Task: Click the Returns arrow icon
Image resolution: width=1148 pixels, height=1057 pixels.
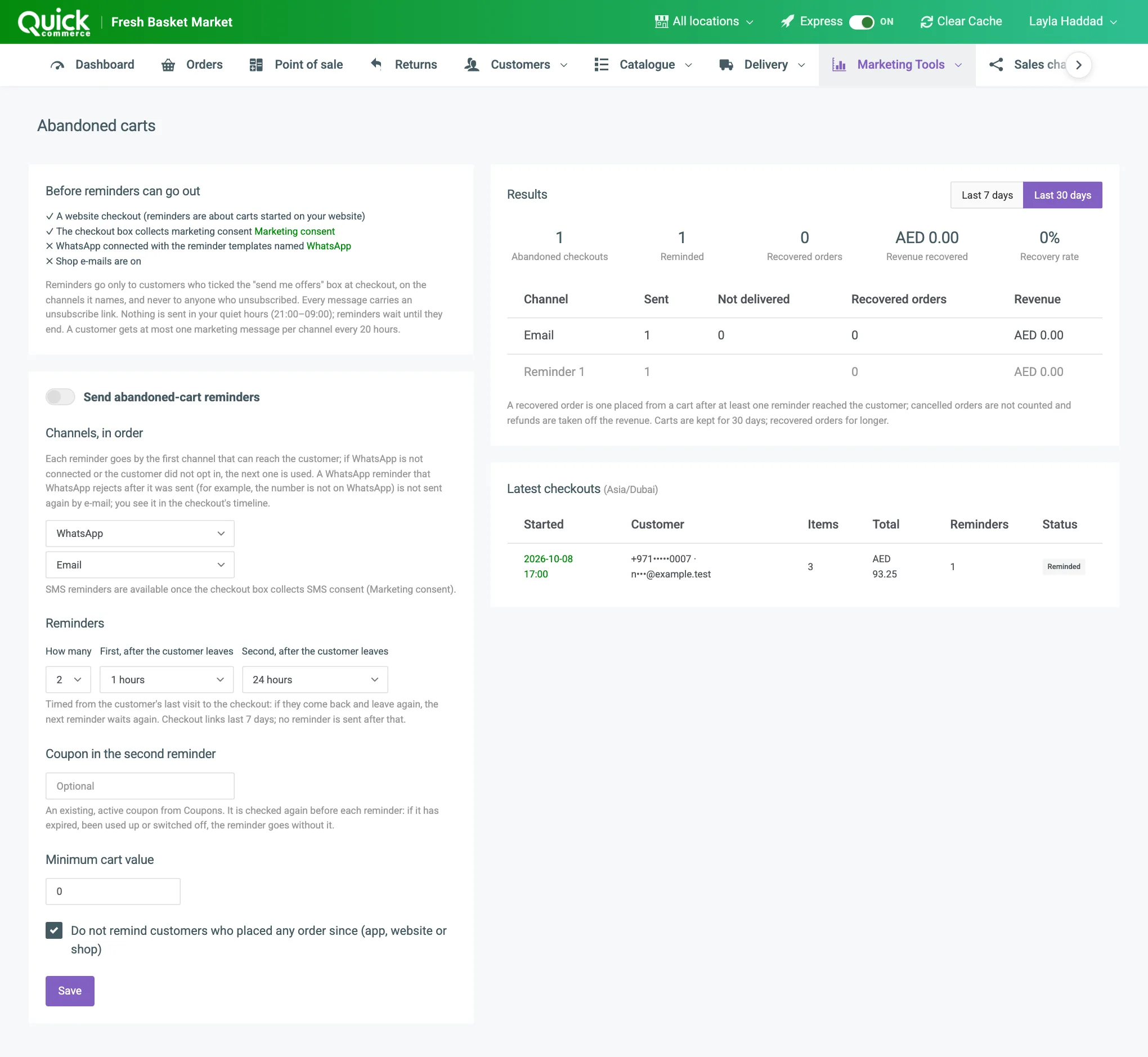Action: pos(376,64)
